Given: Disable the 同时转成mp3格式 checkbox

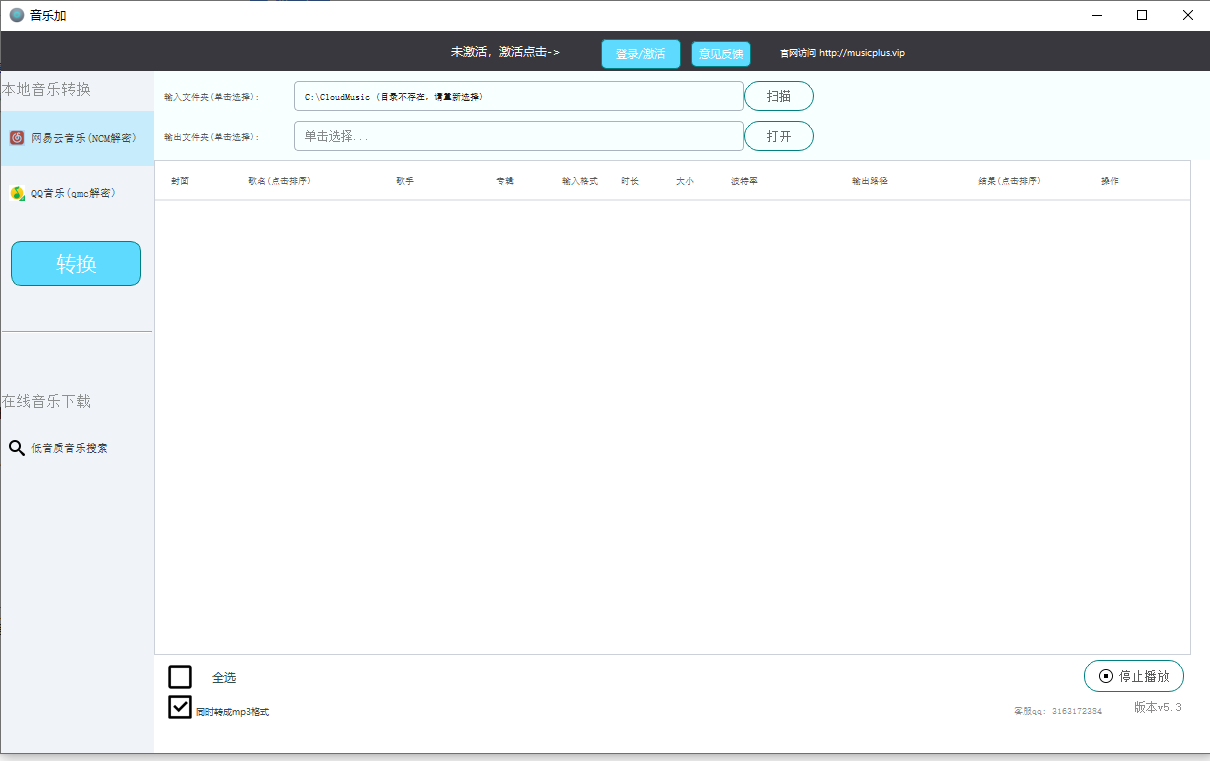Looking at the screenshot, I should (180, 707).
